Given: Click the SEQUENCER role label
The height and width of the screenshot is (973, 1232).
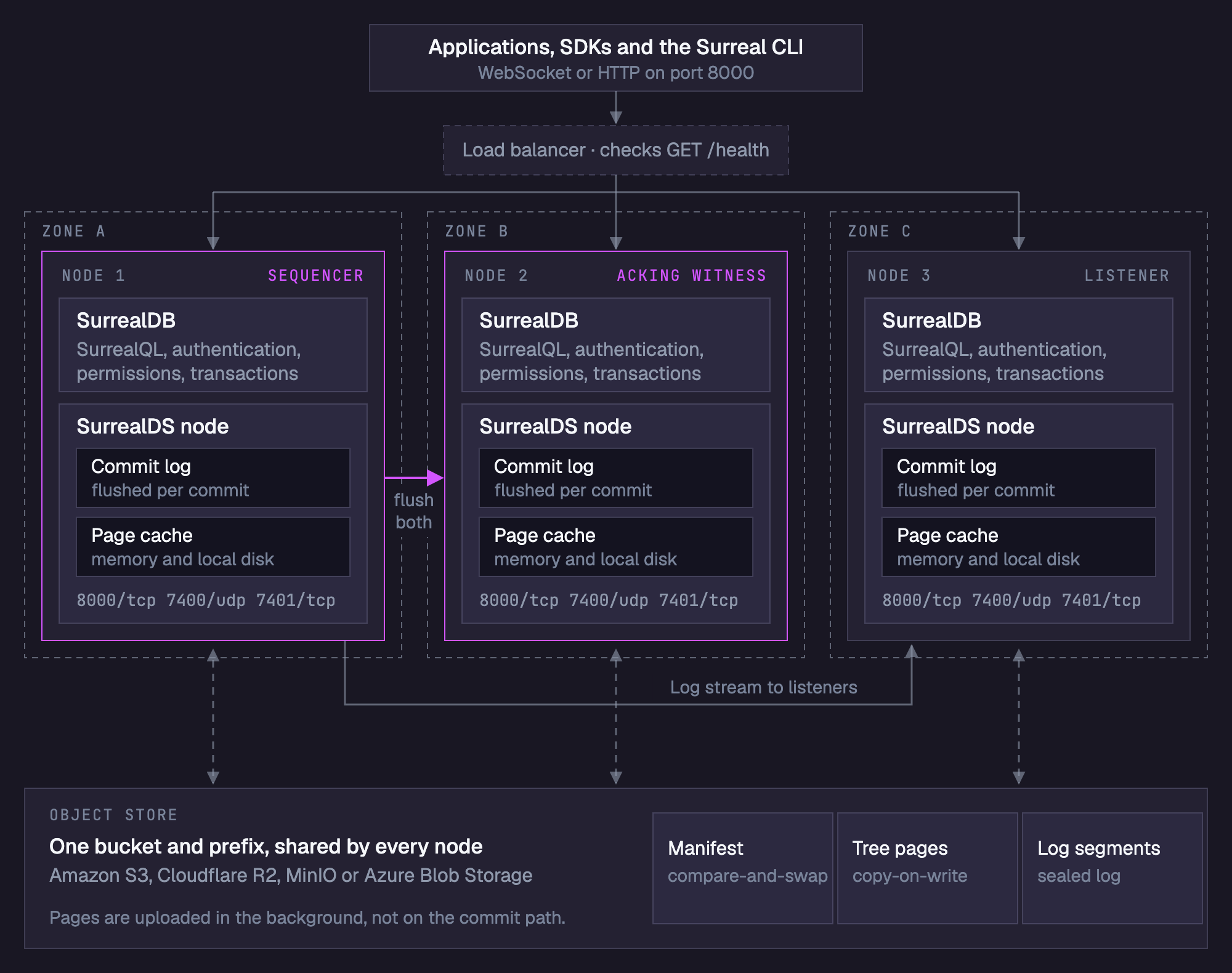Looking at the screenshot, I should (316, 275).
